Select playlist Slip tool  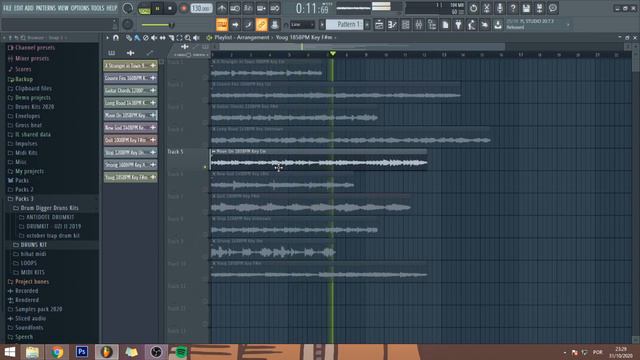[162, 38]
